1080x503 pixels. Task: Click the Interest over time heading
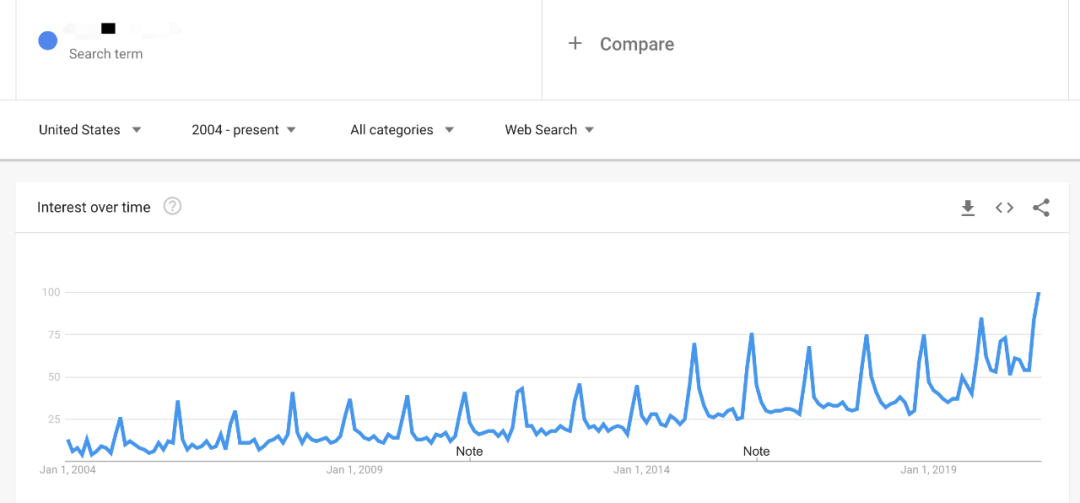click(x=94, y=207)
